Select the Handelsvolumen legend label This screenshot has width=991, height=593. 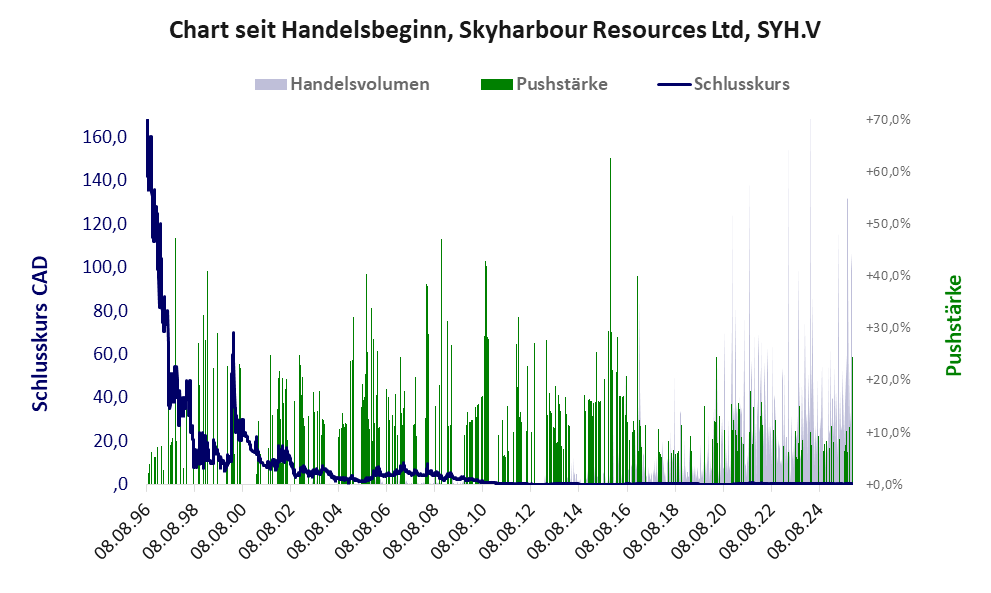359,84
